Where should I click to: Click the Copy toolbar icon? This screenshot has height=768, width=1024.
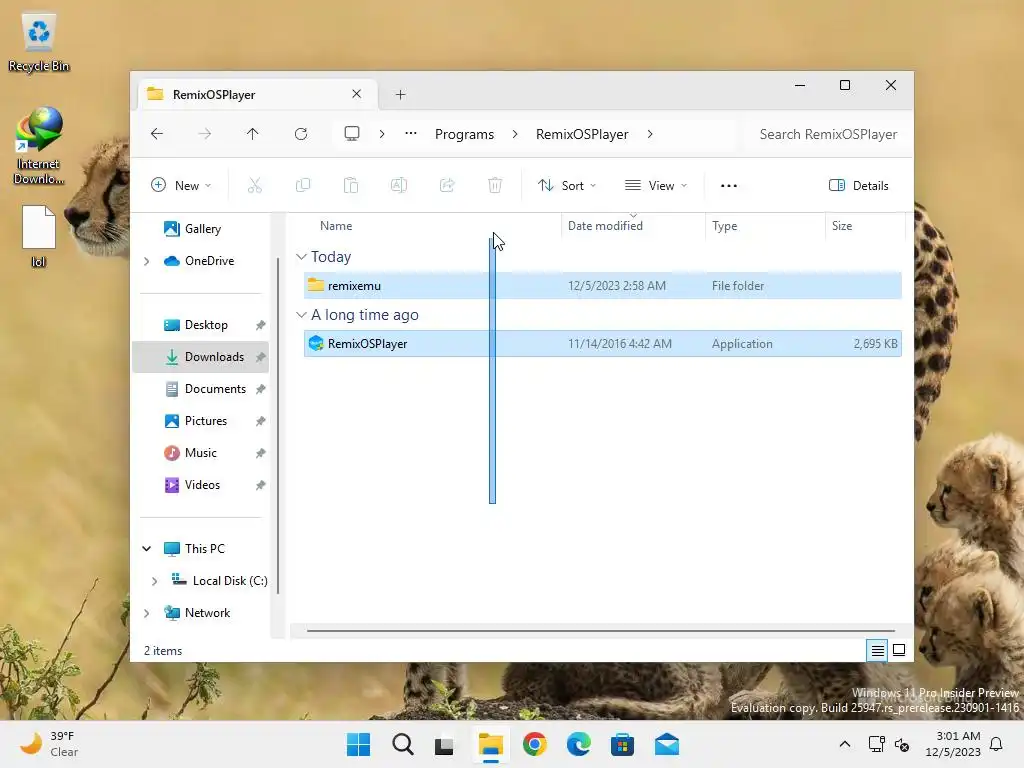coord(303,185)
